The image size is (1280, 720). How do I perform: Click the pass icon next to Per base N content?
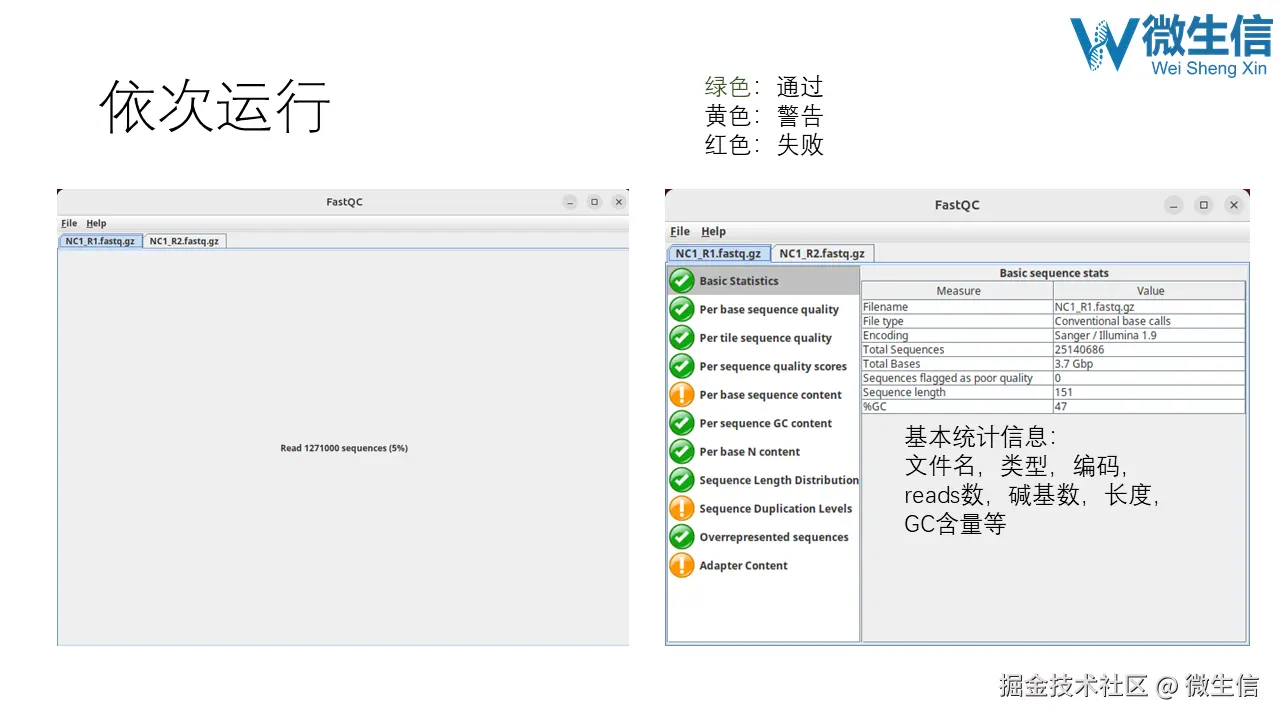tap(681, 451)
